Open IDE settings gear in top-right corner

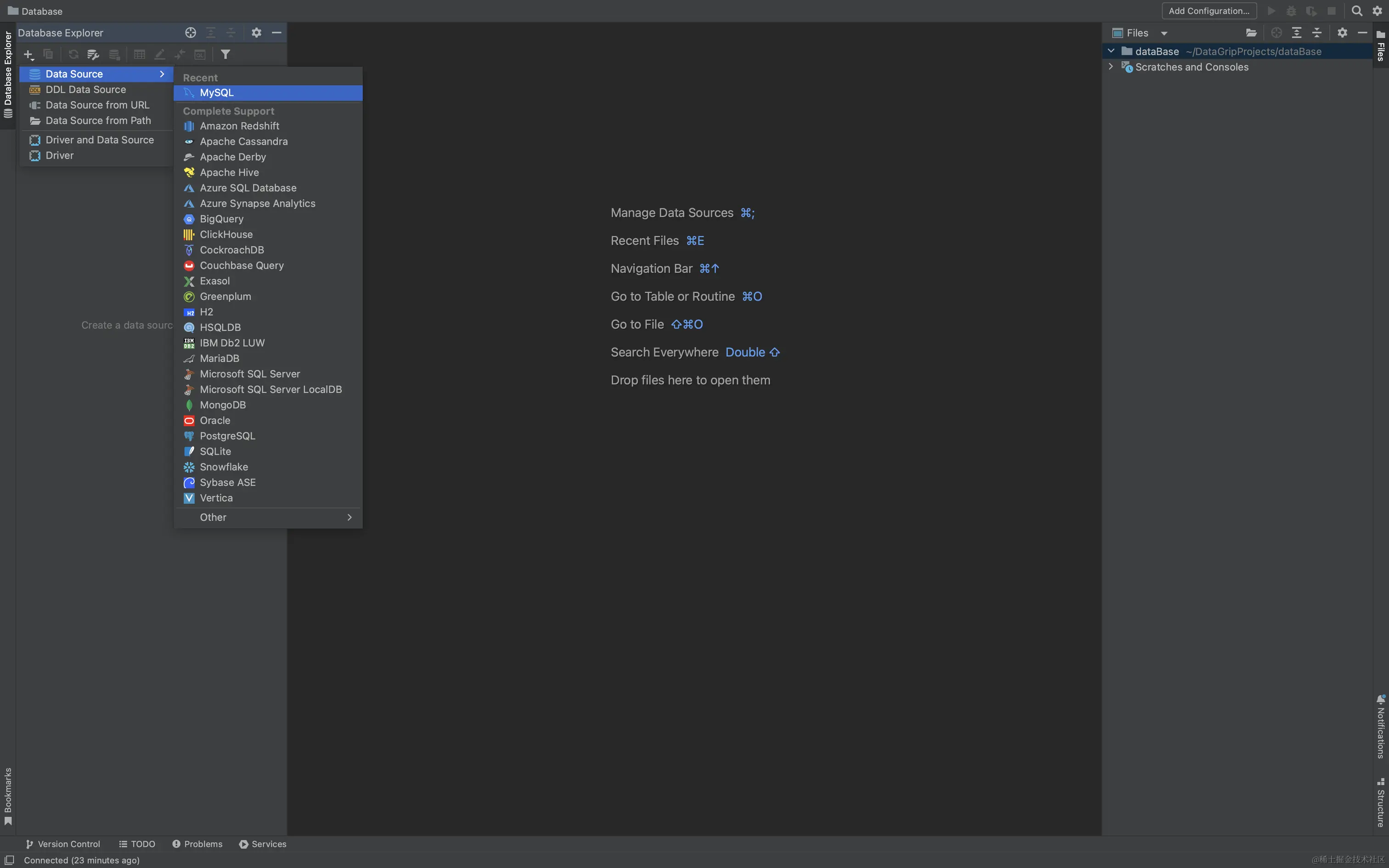click(x=1378, y=11)
